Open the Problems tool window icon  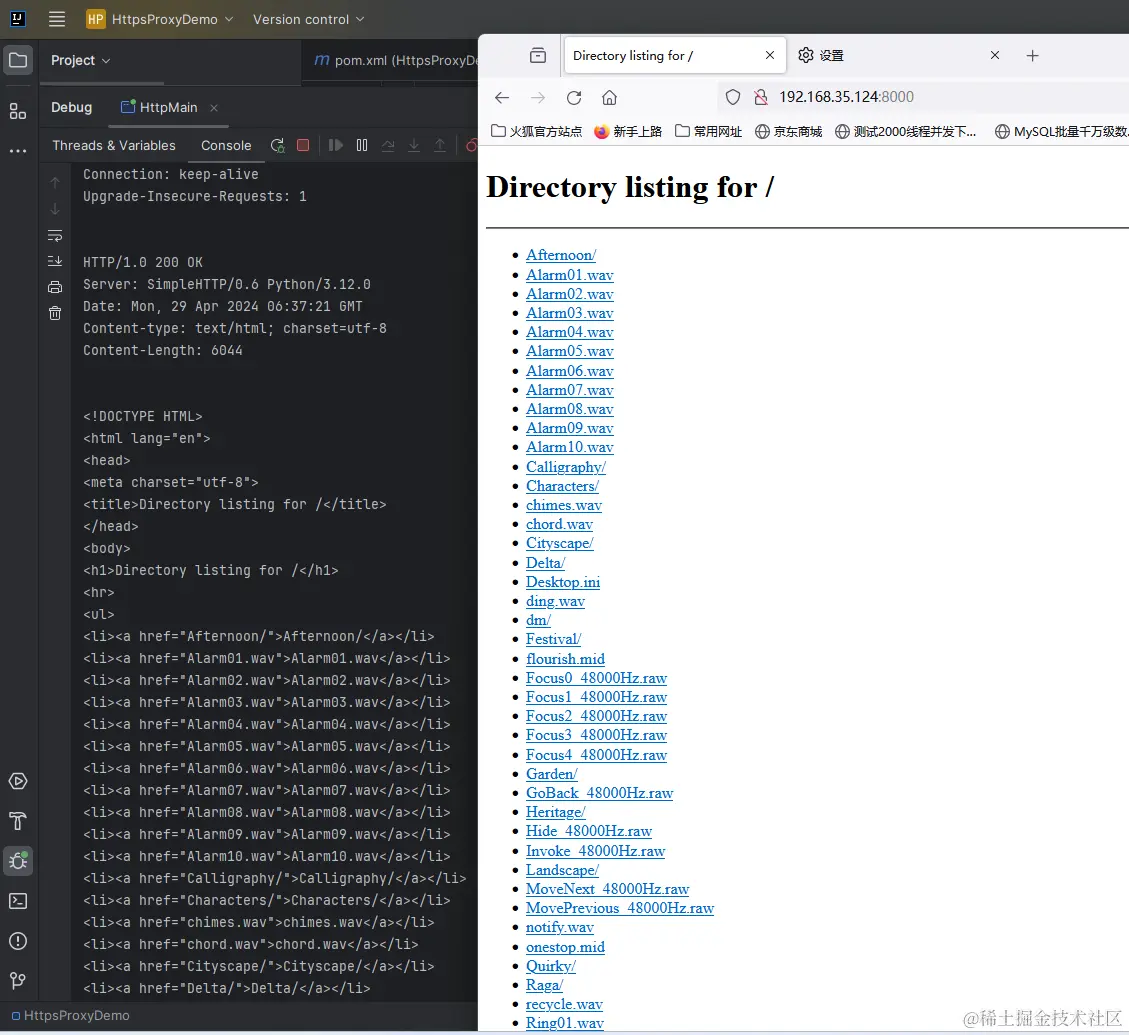[x=18, y=941]
